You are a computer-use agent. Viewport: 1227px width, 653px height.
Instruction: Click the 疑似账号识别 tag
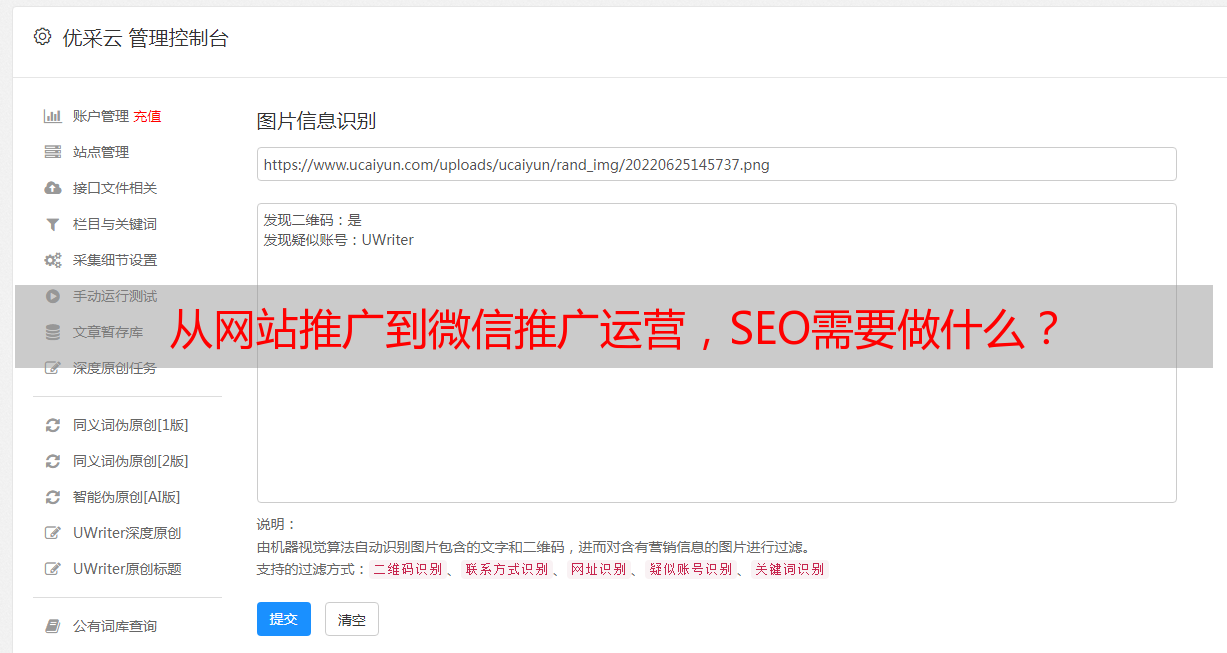pyautogui.click(x=690, y=569)
